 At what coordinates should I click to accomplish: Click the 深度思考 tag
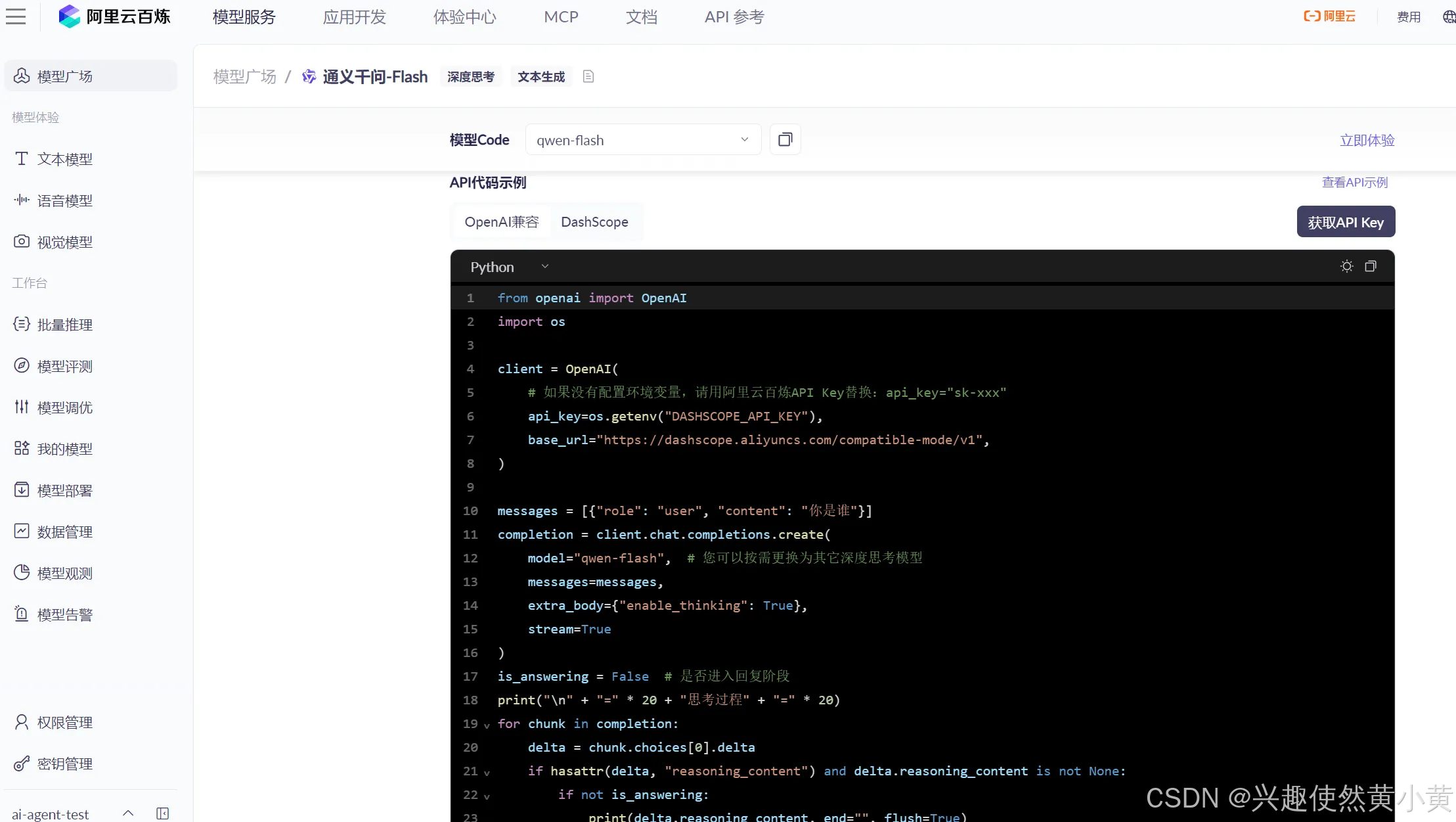pos(471,77)
